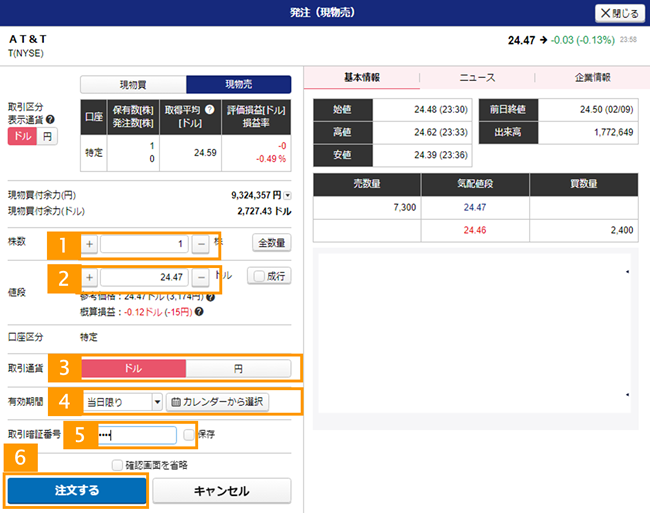Click the 取引暗証番号 password field
The width and height of the screenshot is (650, 513).
[x=137, y=435]
